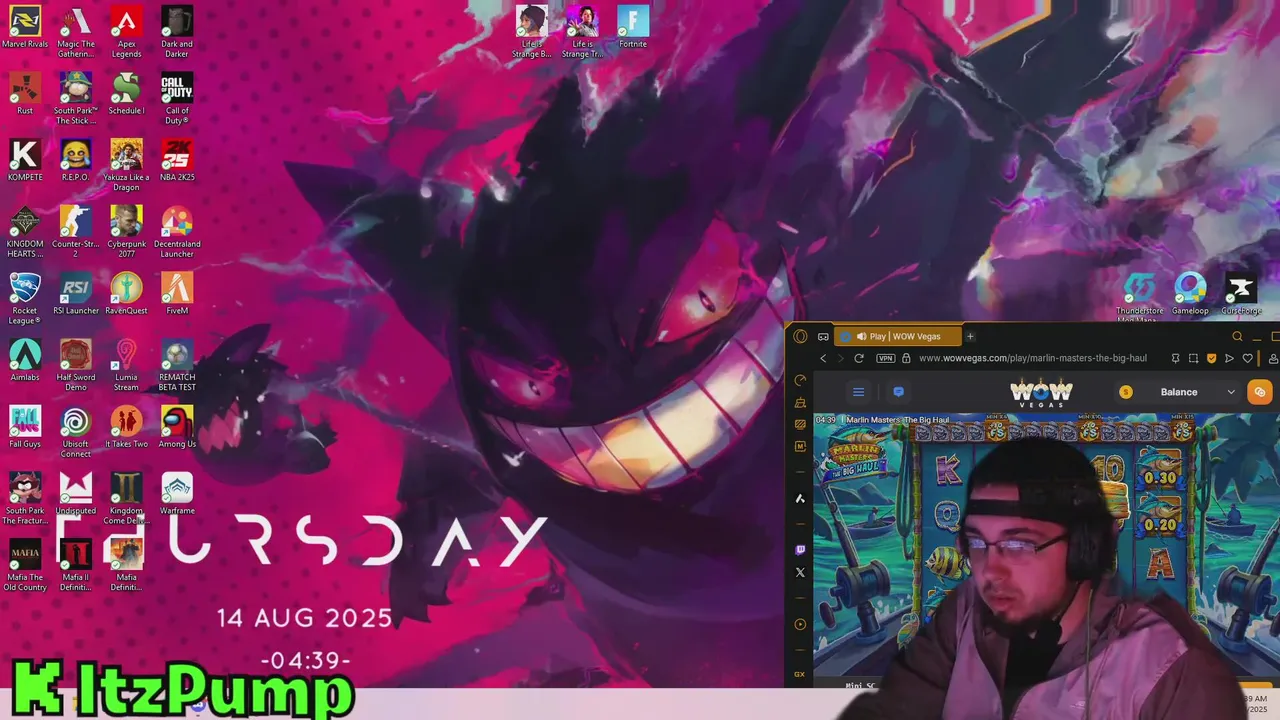Launch the REMATCH BETA TEST icon
This screenshot has width=1280, height=720.
[177, 366]
